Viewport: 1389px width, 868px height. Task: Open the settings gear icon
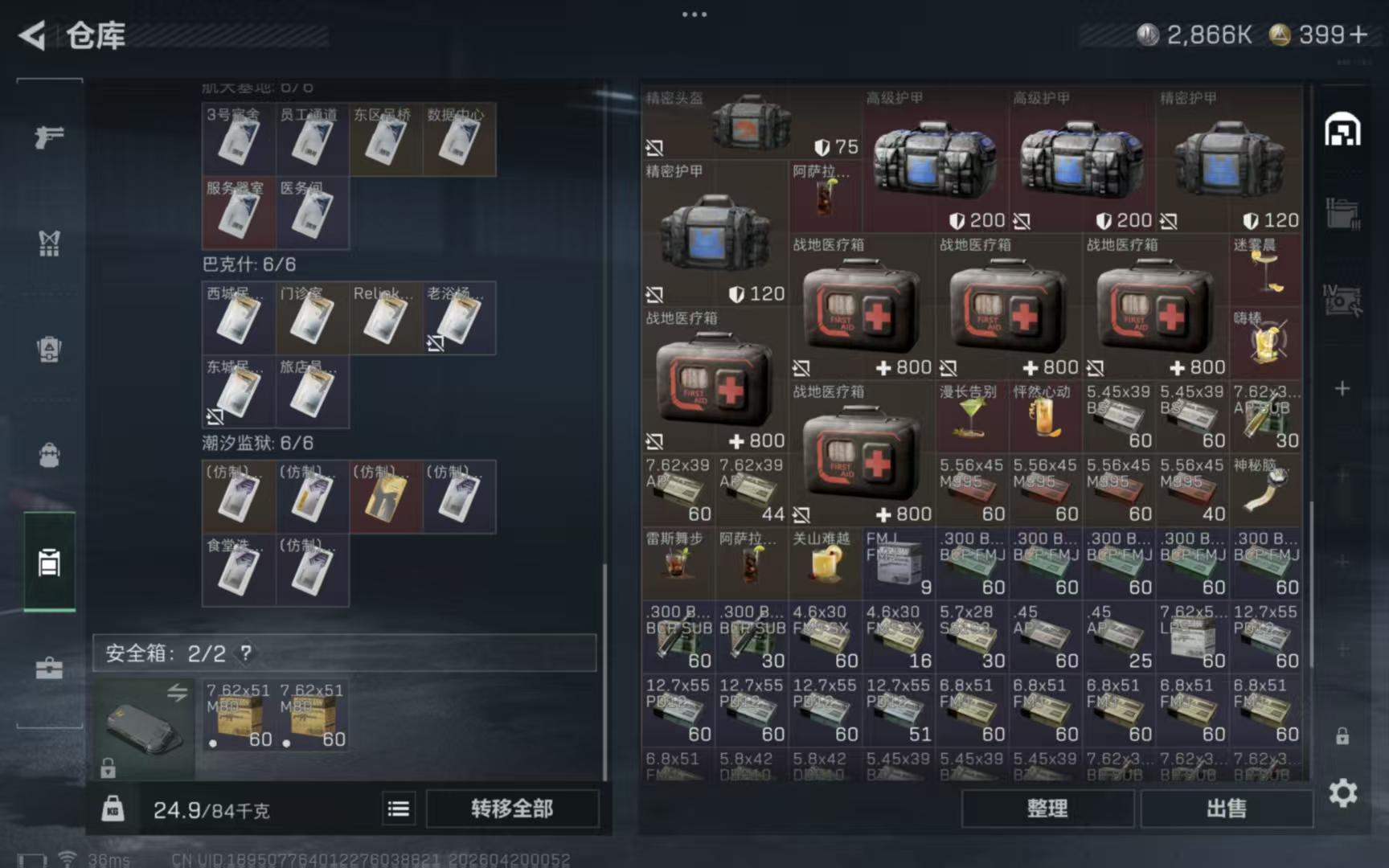[x=1342, y=793]
